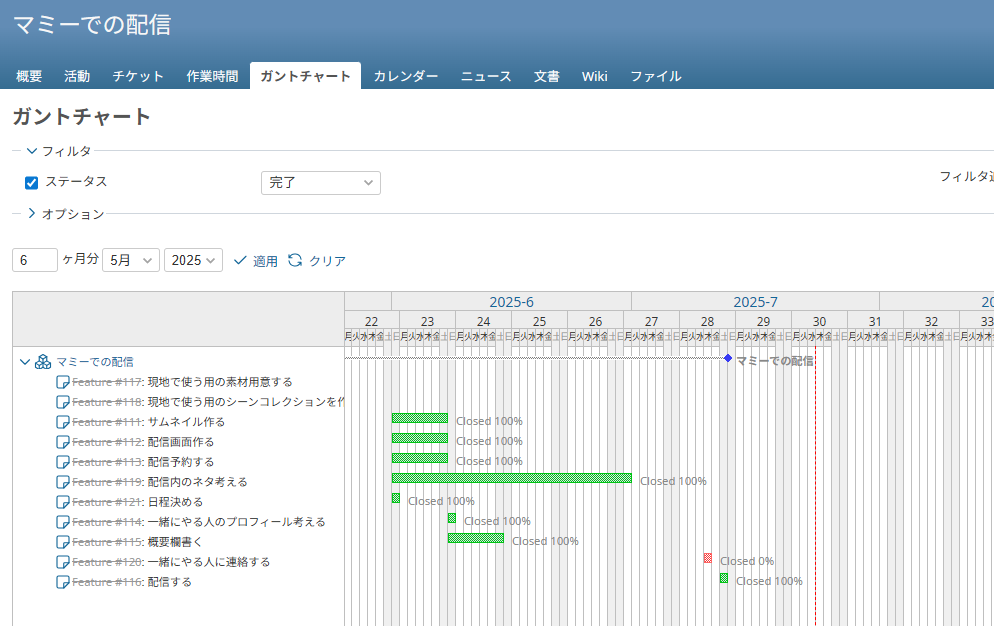Screen dimensions: 994x626
Task: Go to the 文書 tab
Action: pyautogui.click(x=546, y=76)
